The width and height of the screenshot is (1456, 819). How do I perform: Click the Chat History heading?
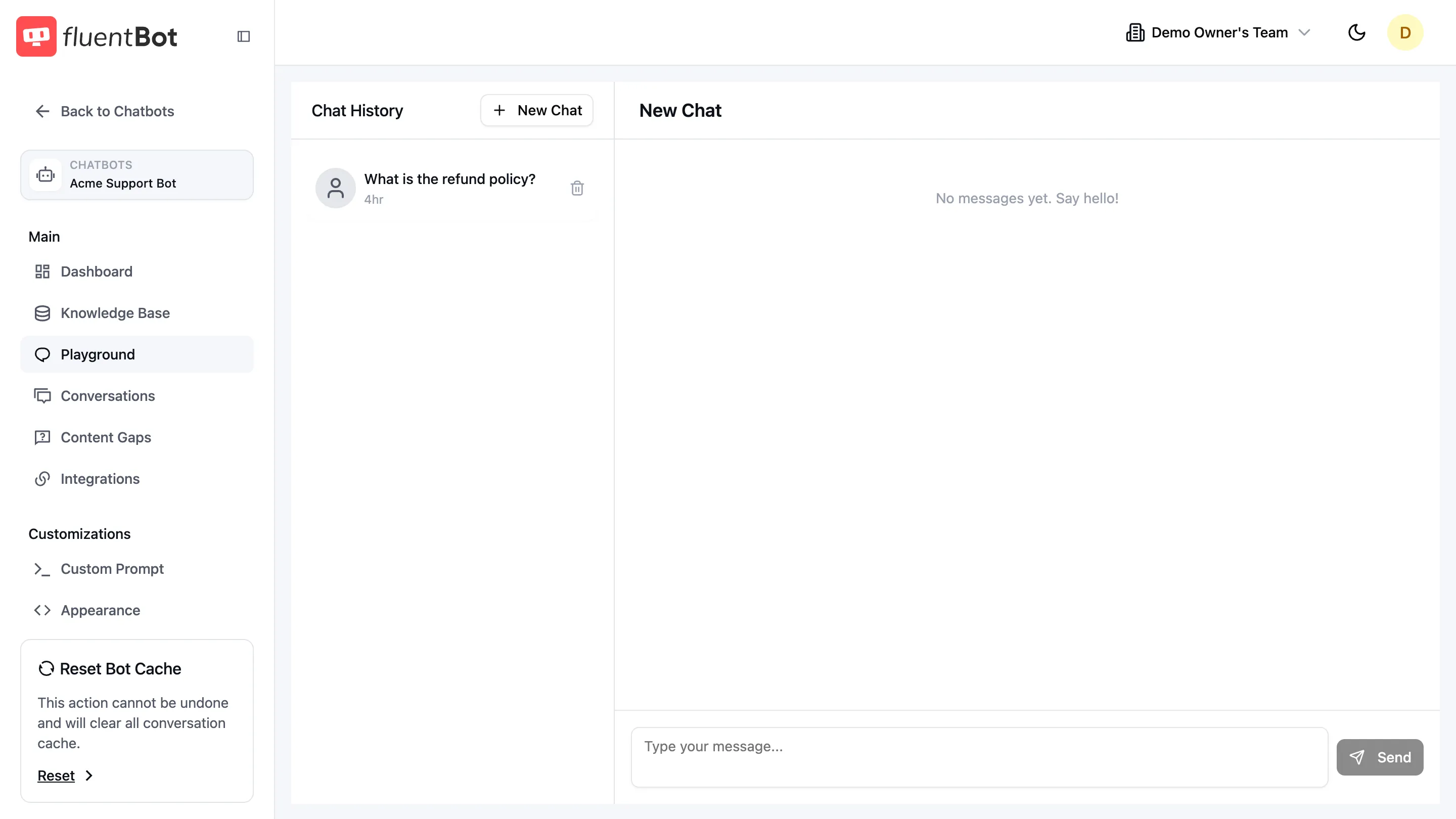tap(357, 111)
